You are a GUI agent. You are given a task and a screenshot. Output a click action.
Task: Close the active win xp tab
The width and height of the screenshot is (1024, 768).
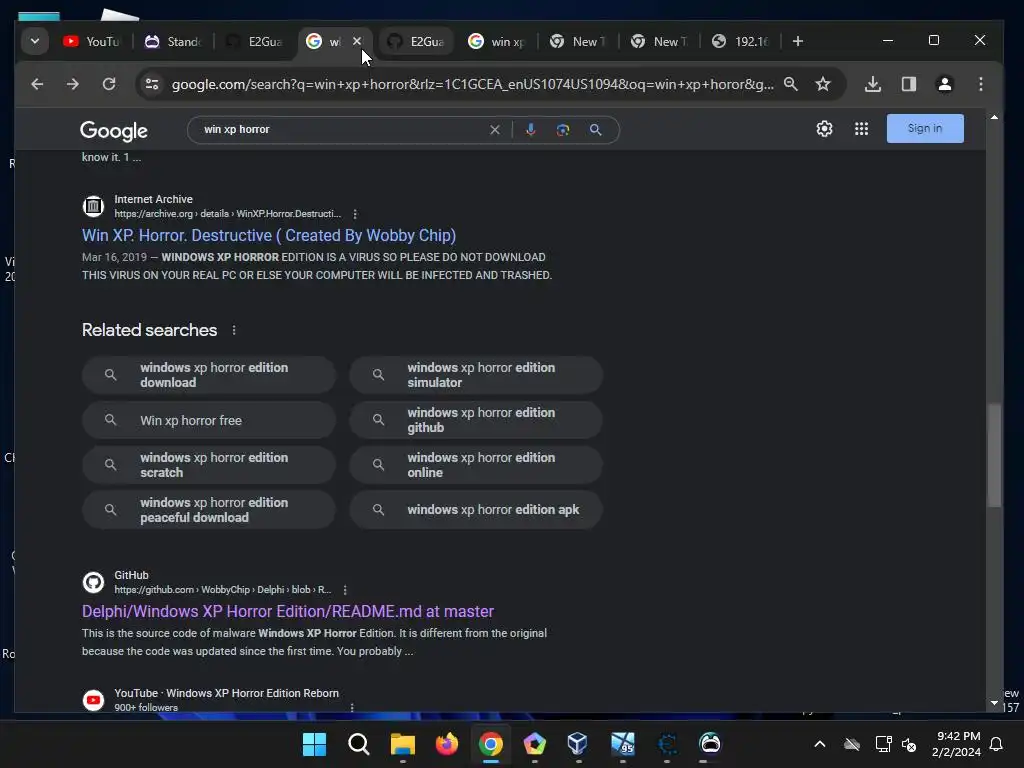(x=357, y=41)
